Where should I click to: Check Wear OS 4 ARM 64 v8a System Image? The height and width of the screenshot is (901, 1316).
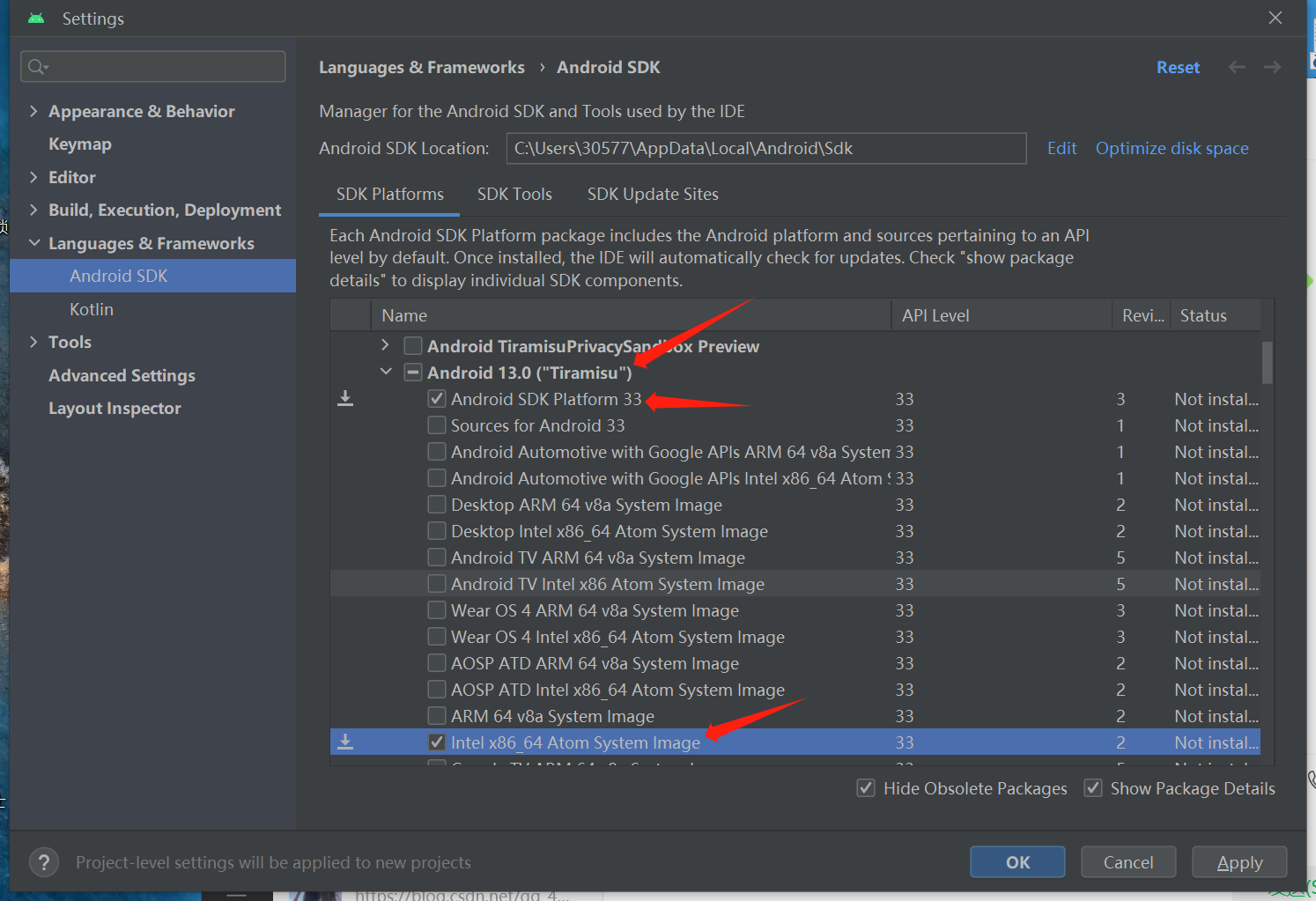(436, 610)
